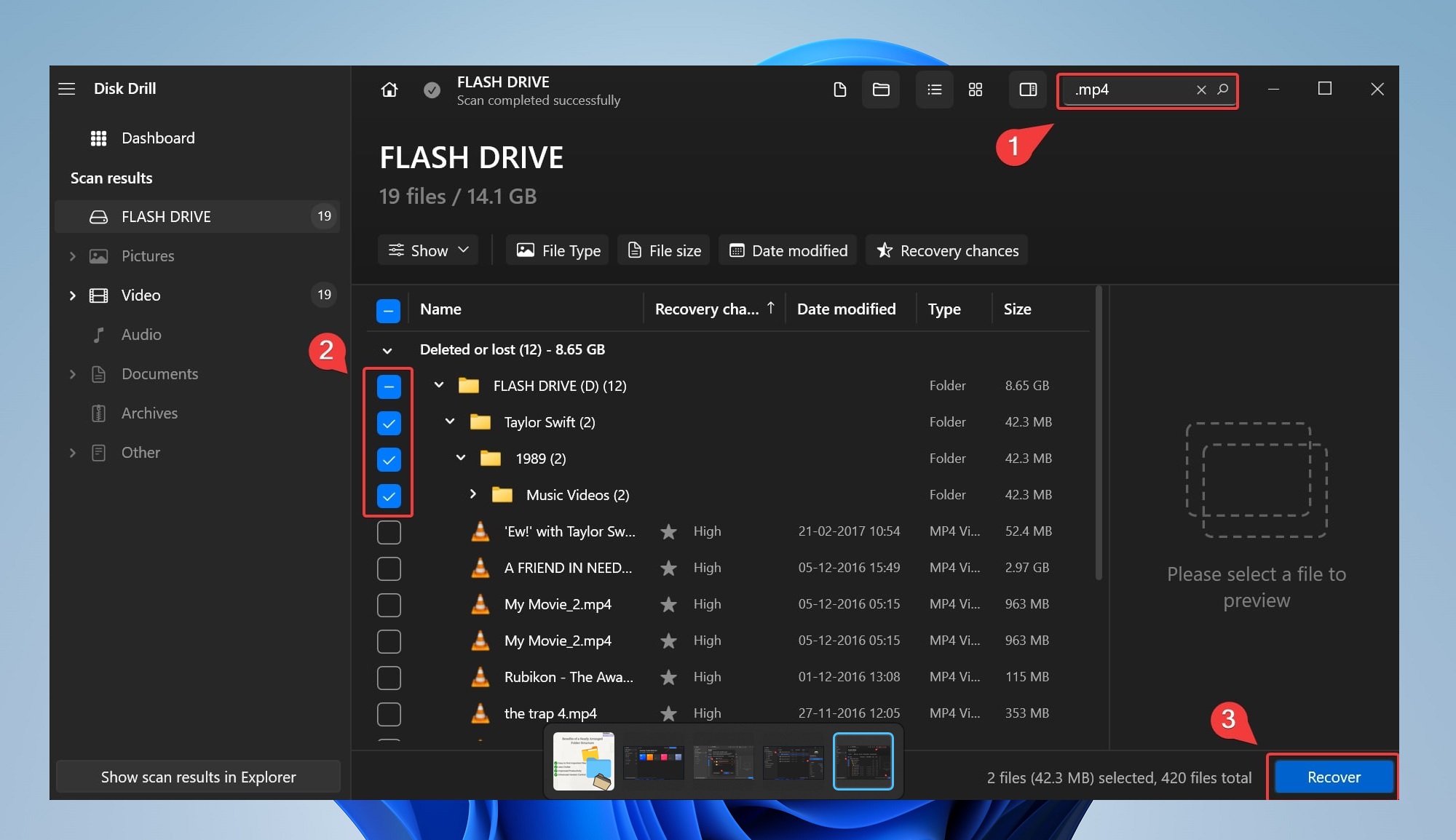Click the list view icon in toolbar

point(932,89)
